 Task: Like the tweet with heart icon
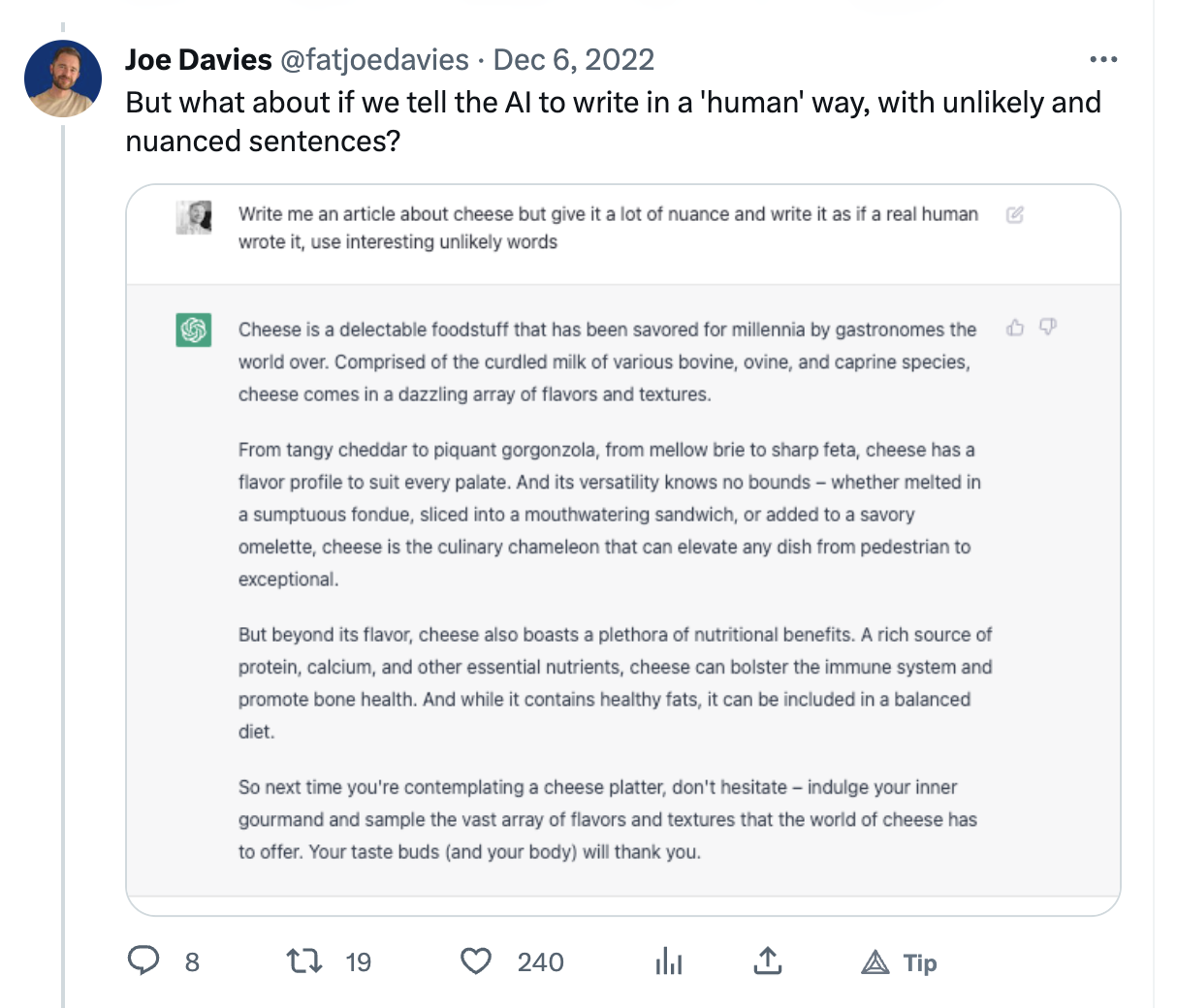(475, 961)
